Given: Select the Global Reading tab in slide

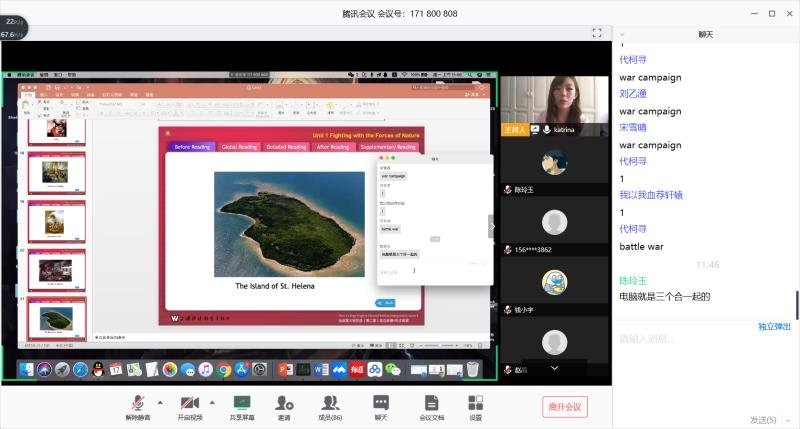Looking at the screenshot, I should coord(238,147).
